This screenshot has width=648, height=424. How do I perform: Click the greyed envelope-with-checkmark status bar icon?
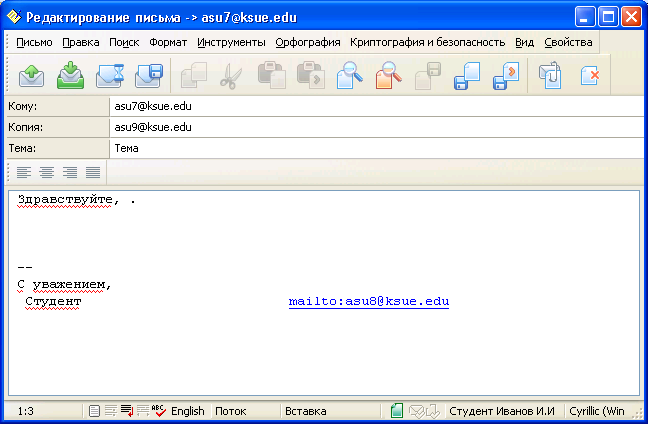416,411
